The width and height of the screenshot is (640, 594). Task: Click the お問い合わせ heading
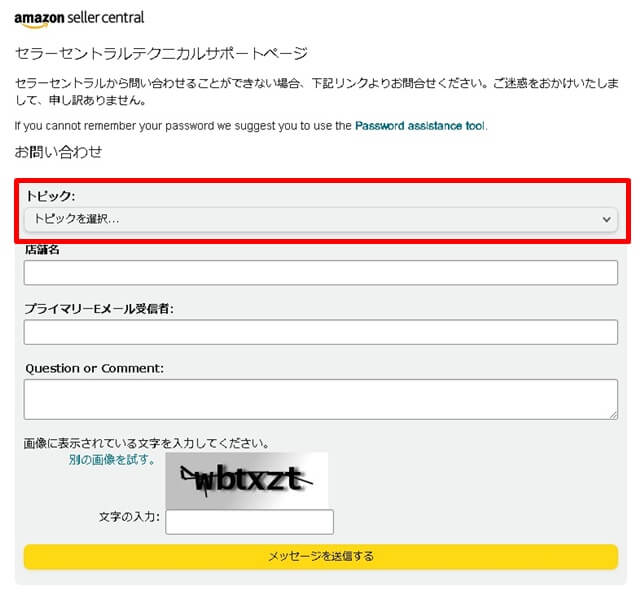58,152
